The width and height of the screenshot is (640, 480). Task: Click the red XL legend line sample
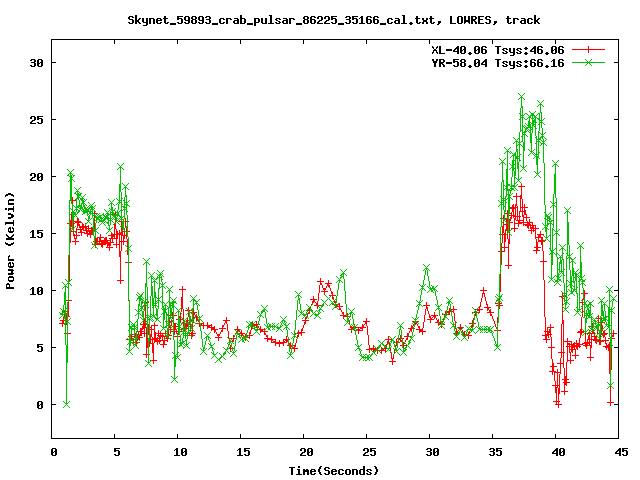pyautogui.click(x=588, y=50)
